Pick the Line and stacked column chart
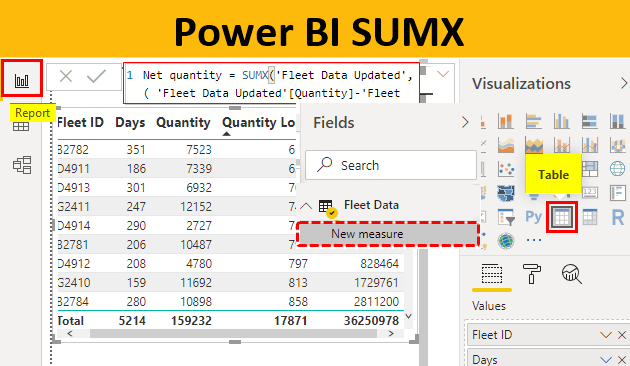The width and height of the screenshot is (630, 366). 562,145
